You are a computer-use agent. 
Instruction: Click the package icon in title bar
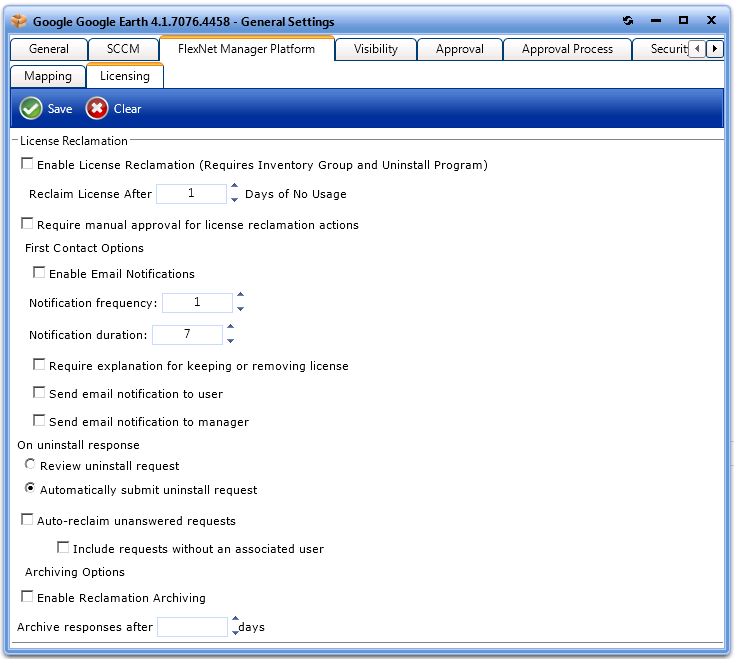[x=19, y=21]
